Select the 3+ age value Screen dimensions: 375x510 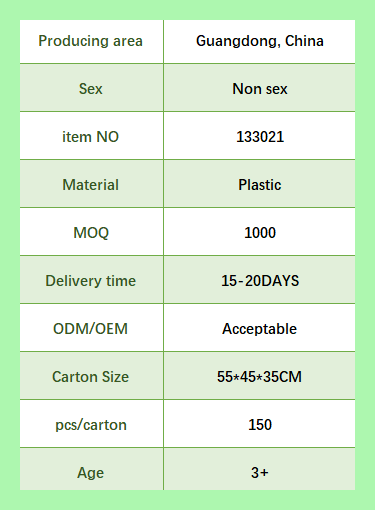coord(260,473)
